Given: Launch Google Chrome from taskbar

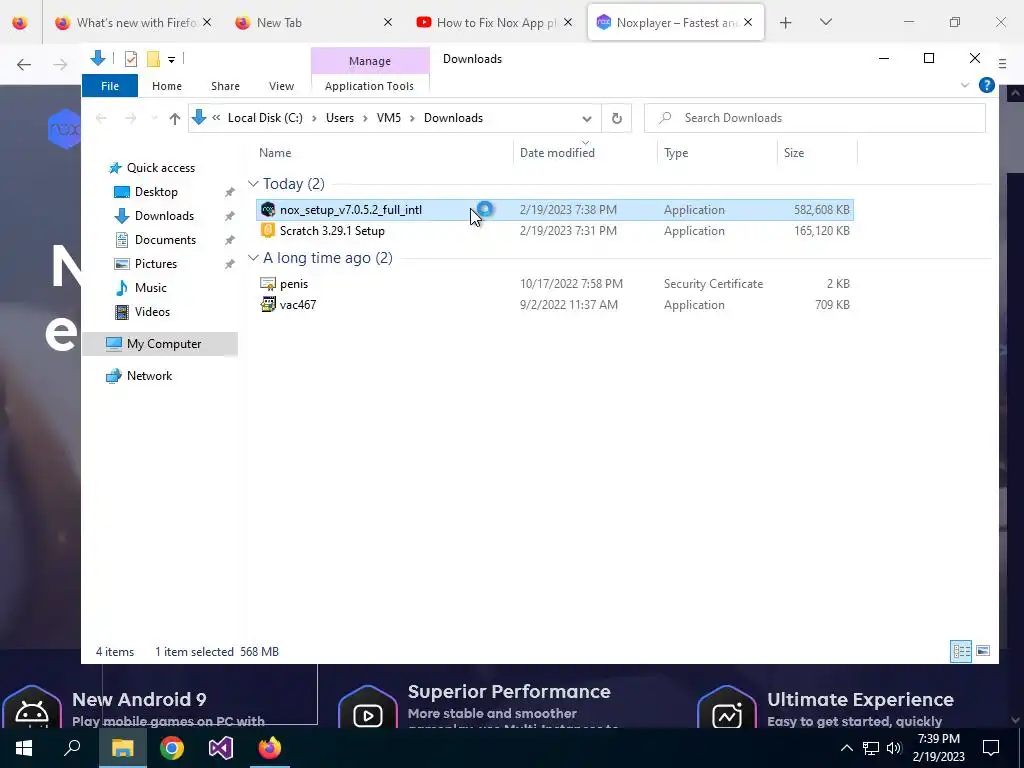Looking at the screenshot, I should [171, 748].
